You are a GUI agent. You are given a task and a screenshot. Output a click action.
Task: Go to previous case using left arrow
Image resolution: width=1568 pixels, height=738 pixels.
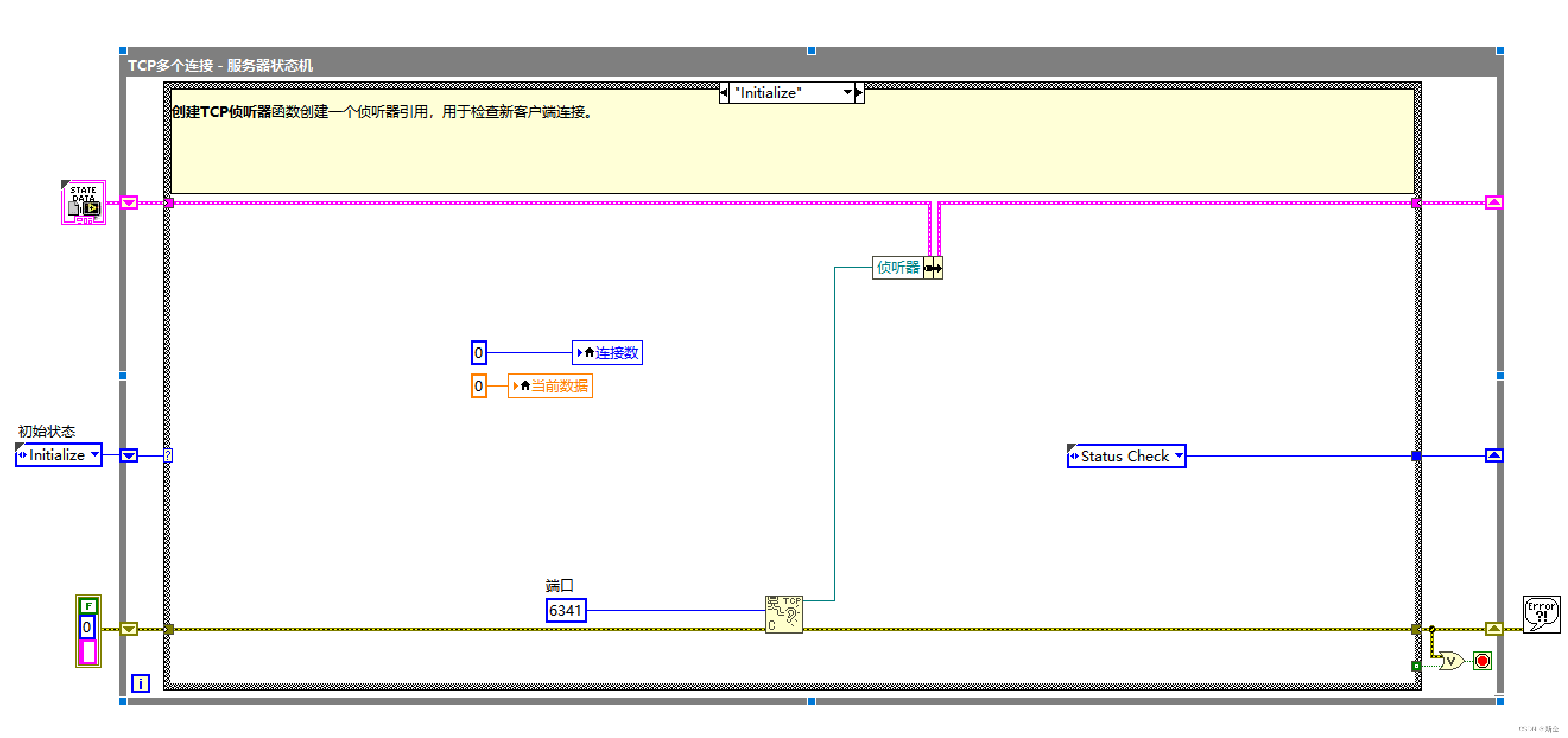(724, 93)
